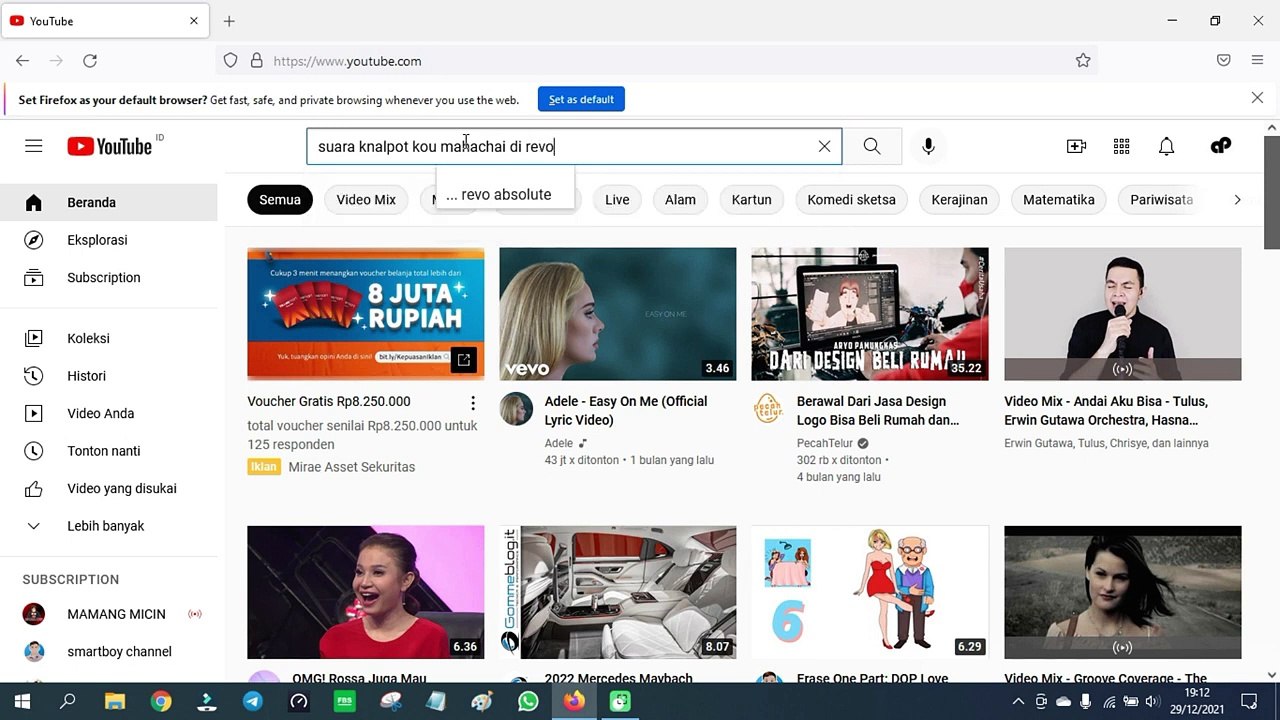Select the Pariwisata chip
The height and width of the screenshot is (720, 1280).
1161,200
